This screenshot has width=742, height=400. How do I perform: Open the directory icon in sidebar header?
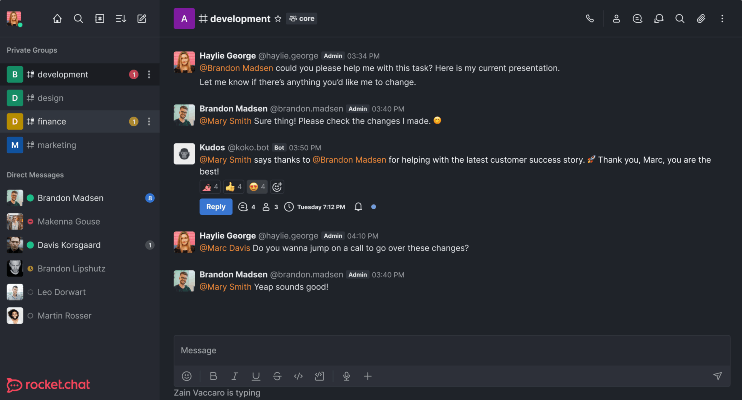tap(99, 19)
